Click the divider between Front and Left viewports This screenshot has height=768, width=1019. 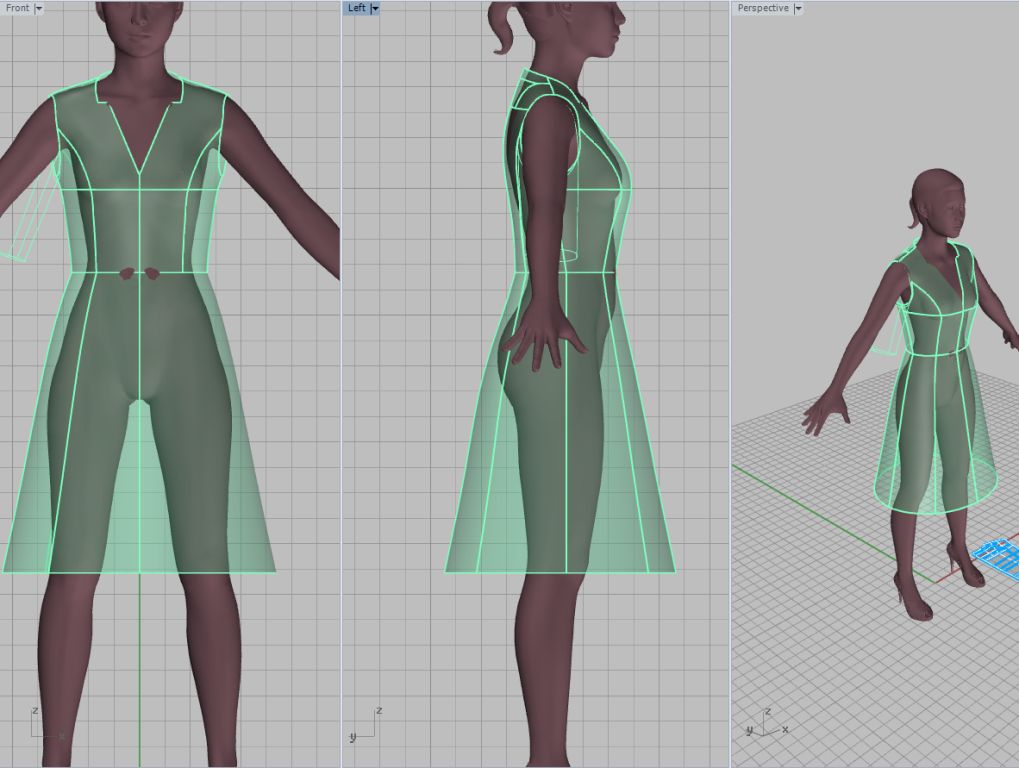tap(341, 400)
